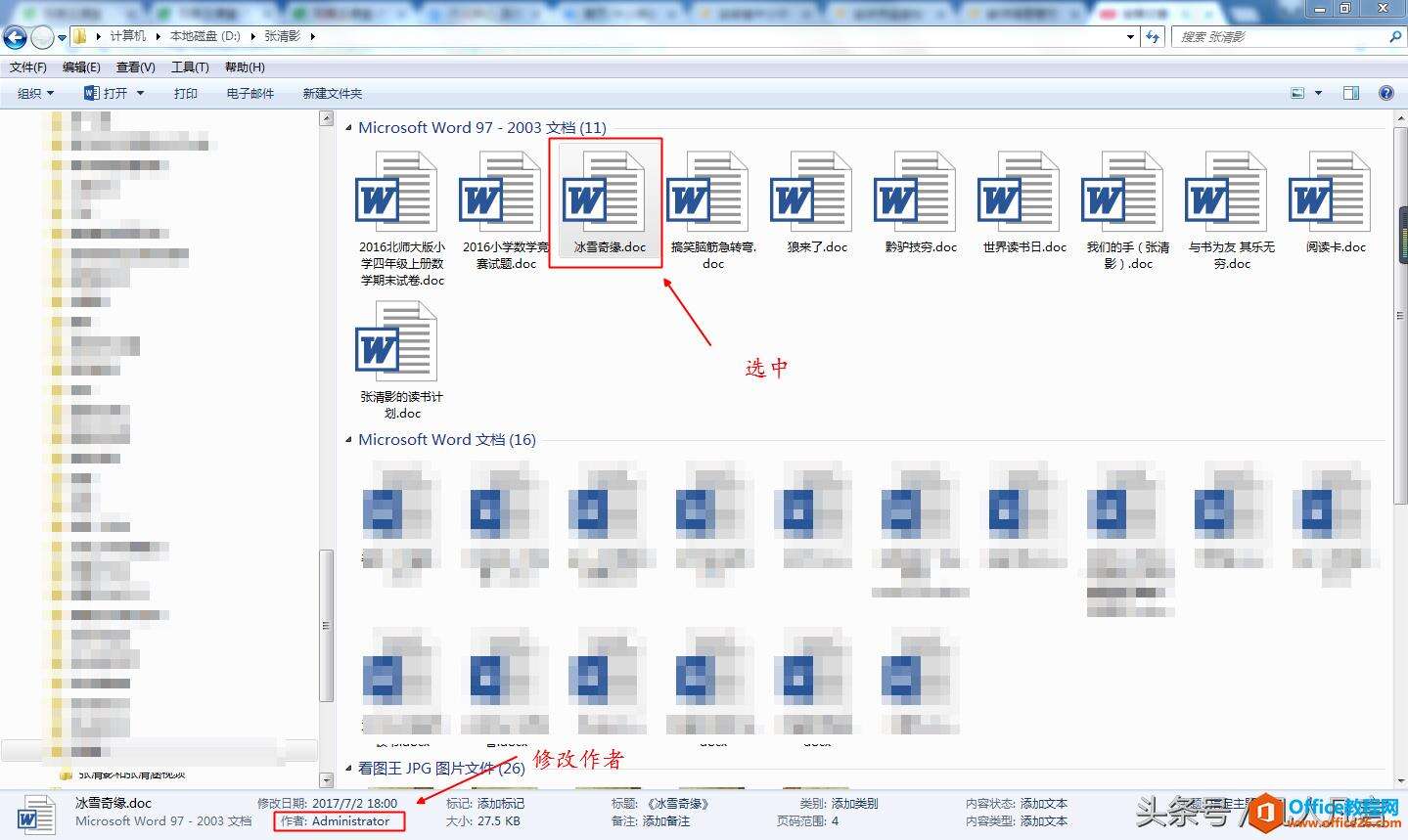
Task: Click the 计算机 breadcrumb segment
Action: coord(127,36)
